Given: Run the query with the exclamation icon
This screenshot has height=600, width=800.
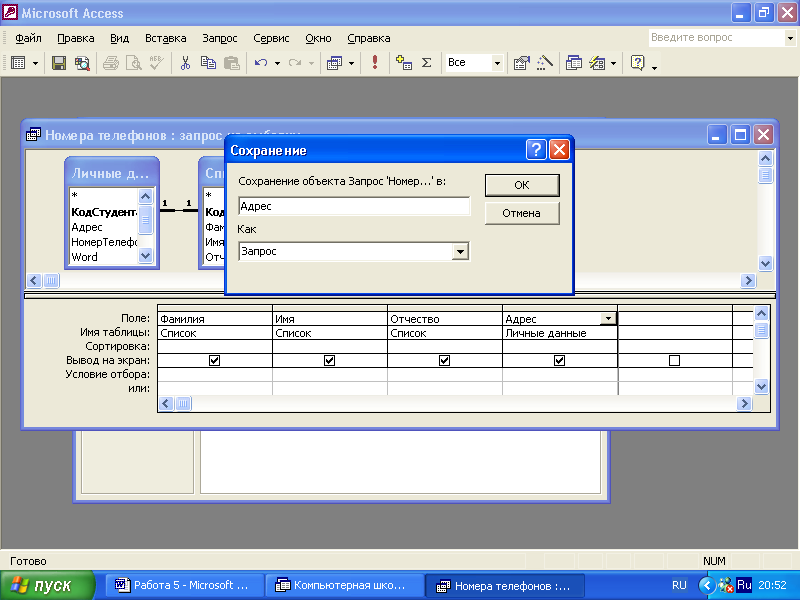Looking at the screenshot, I should tap(375, 63).
